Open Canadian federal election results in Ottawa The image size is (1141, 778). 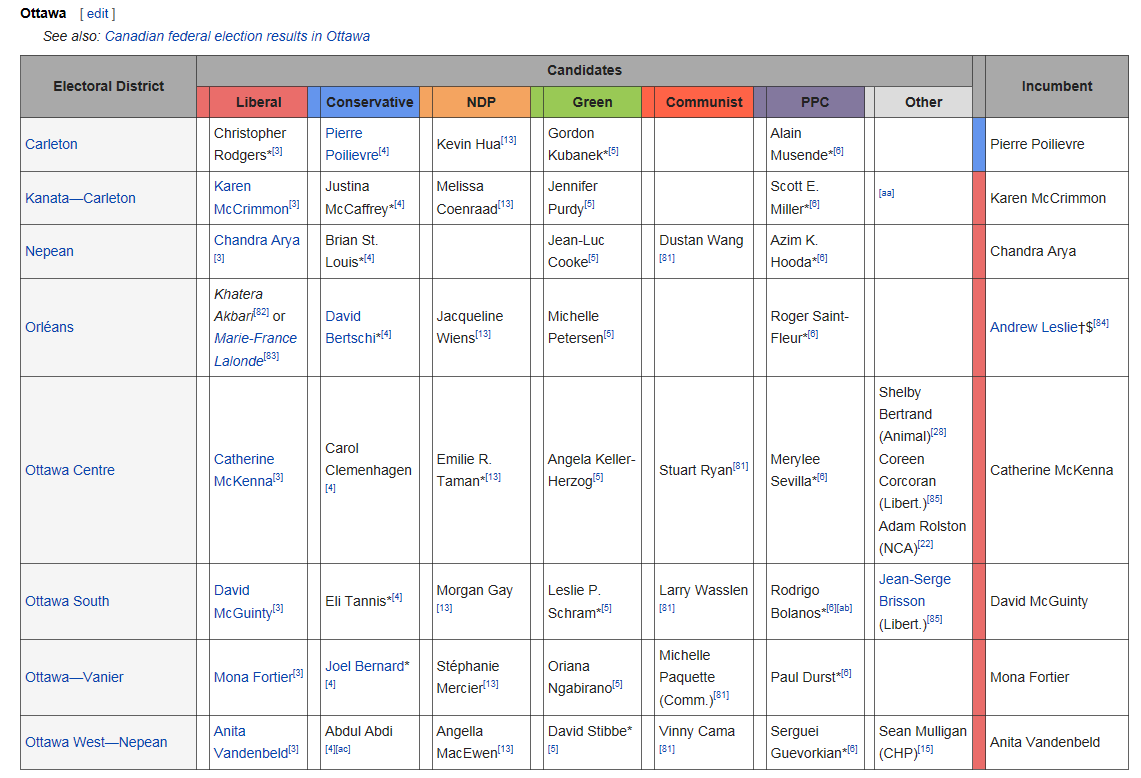(x=237, y=36)
